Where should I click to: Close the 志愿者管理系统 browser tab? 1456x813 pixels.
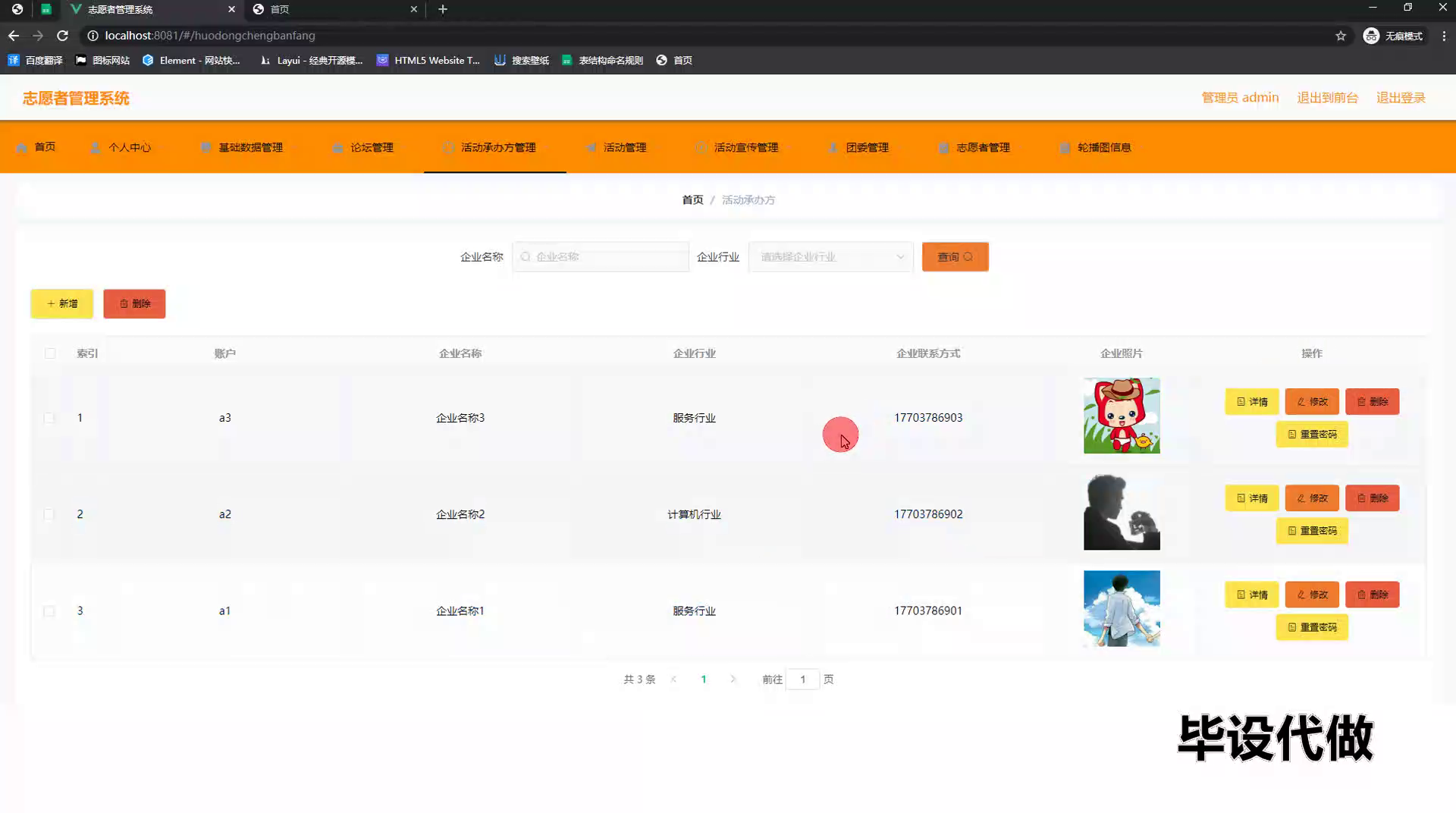coord(231,9)
